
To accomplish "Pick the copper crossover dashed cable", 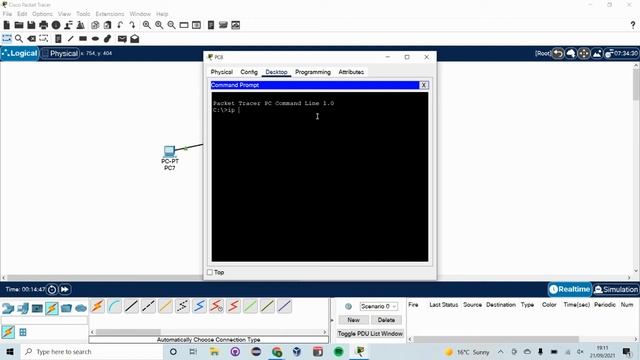I will point(149,306).
